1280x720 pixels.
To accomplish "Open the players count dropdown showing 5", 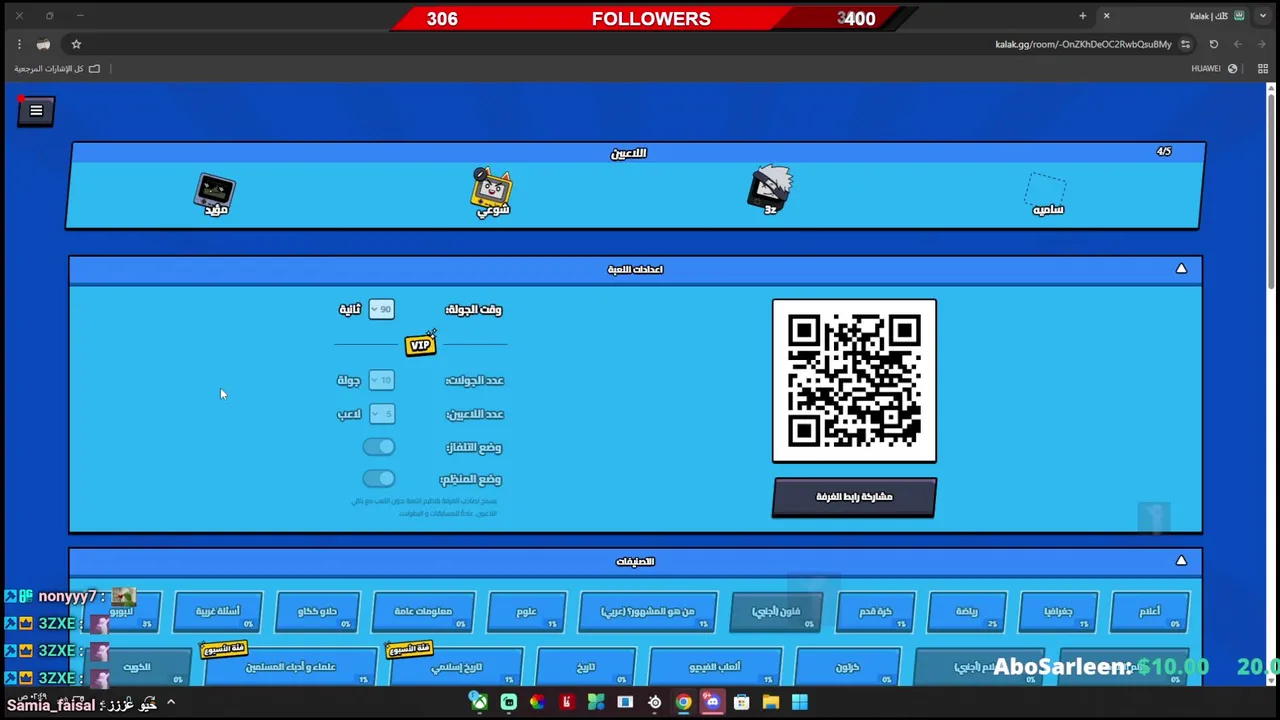I will click(381, 414).
